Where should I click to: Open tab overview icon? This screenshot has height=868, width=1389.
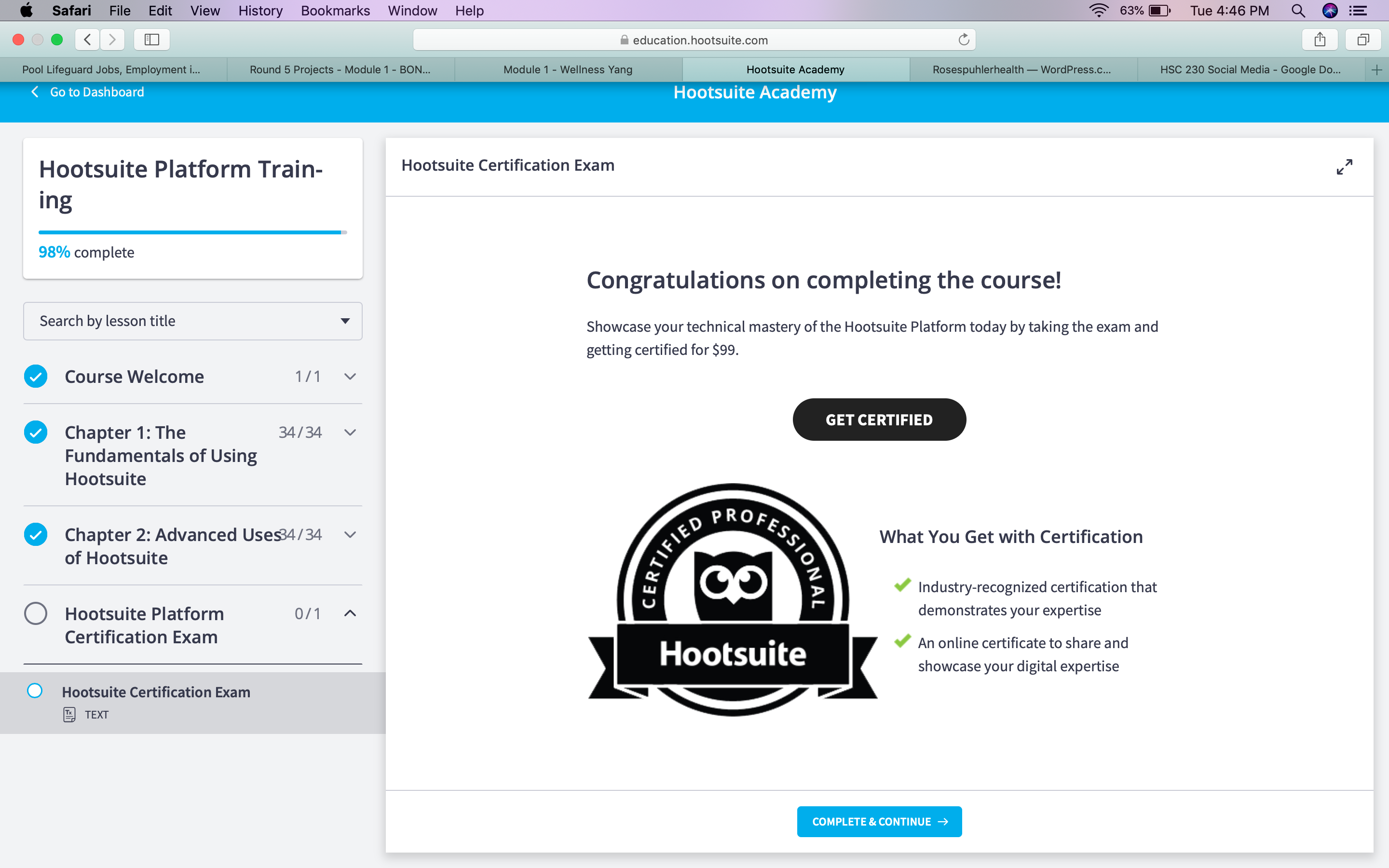click(1363, 40)
